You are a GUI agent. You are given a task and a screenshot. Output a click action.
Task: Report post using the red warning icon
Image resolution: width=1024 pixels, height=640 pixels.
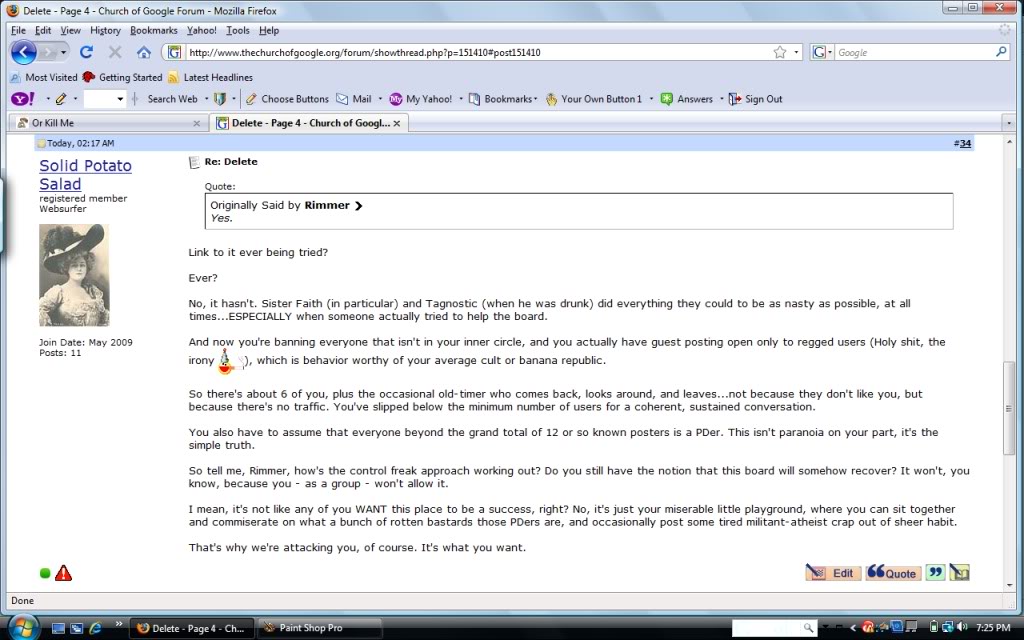[x=63, y=573]
